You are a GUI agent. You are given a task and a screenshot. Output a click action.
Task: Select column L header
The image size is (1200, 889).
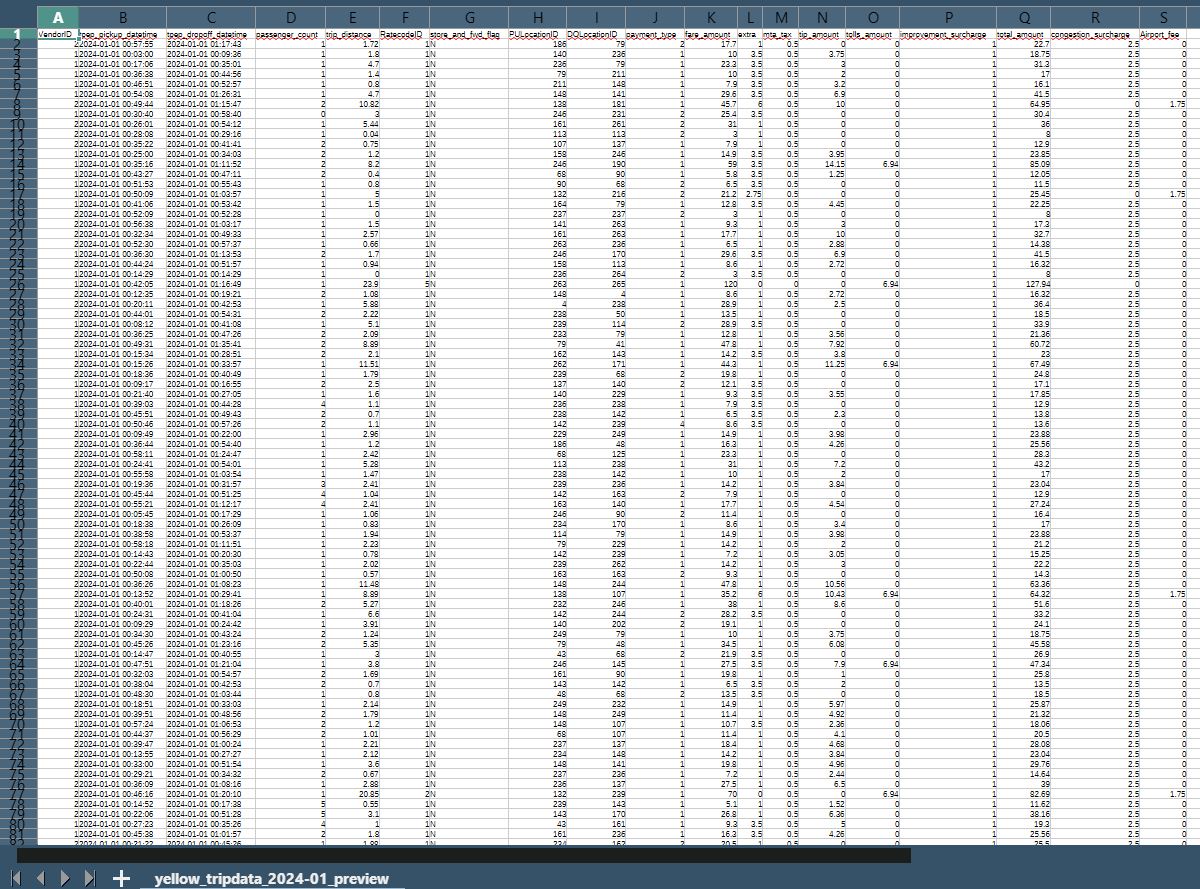coord(750,17)
